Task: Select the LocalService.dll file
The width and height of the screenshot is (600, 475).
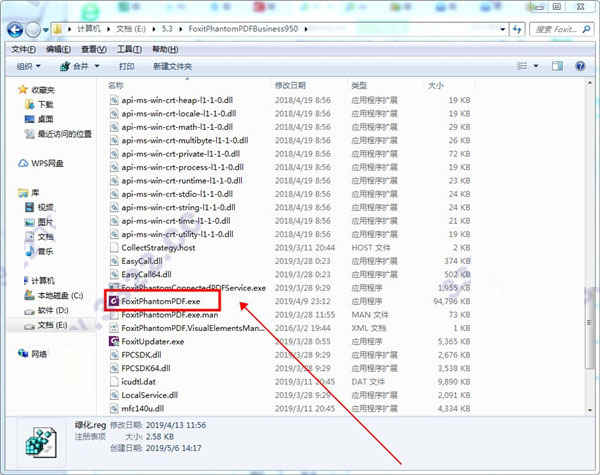Action: [149, 395]
